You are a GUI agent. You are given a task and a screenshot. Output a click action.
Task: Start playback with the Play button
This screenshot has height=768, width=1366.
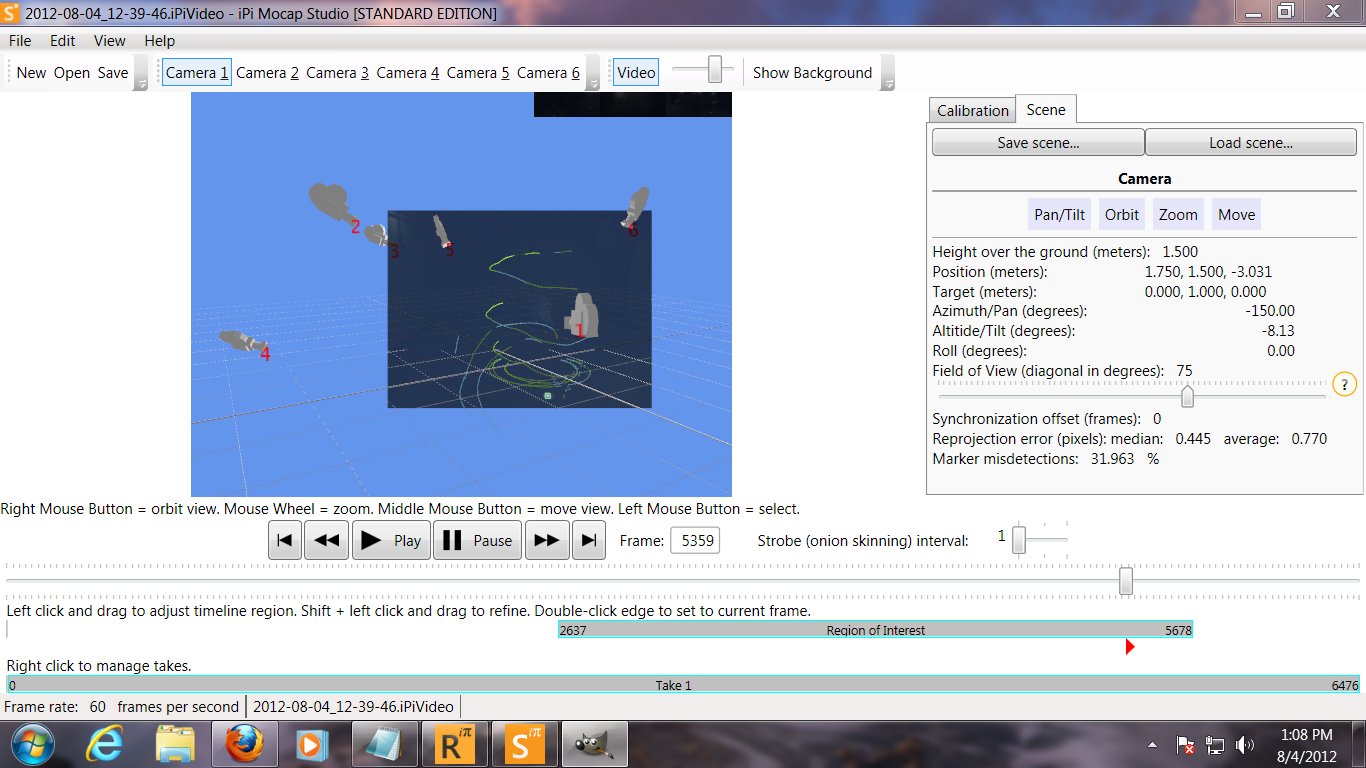[391, 540]
